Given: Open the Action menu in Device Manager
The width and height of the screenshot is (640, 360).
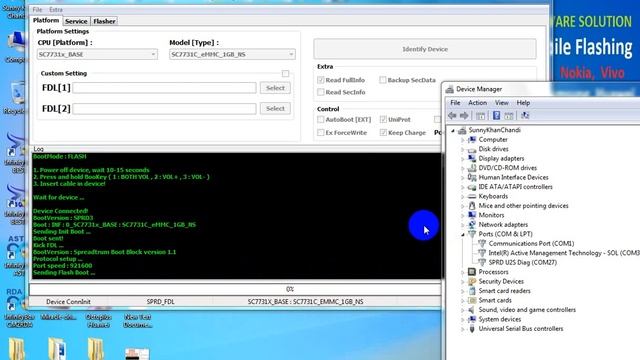Looking at the screenshot, I should tap(477, 103).
